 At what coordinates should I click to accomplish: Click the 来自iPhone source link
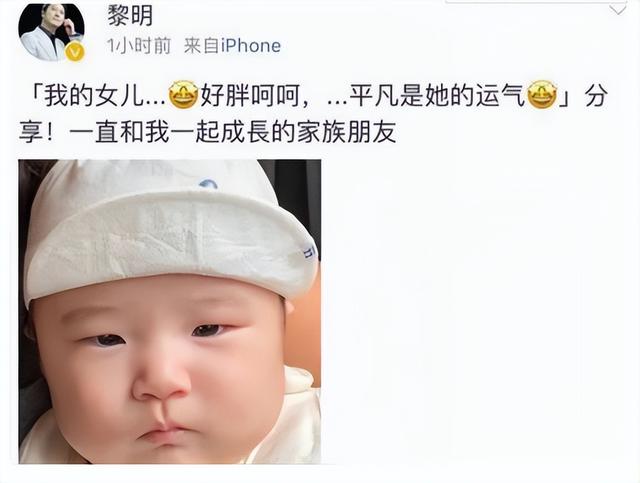pyautogui.click(x=232, y=46)
